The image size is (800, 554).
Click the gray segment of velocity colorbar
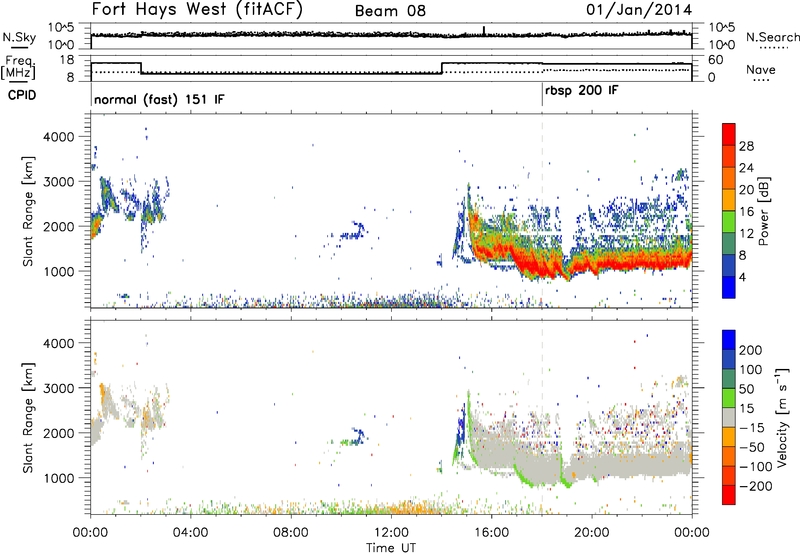pyautogui.click(x=729, y=417)
